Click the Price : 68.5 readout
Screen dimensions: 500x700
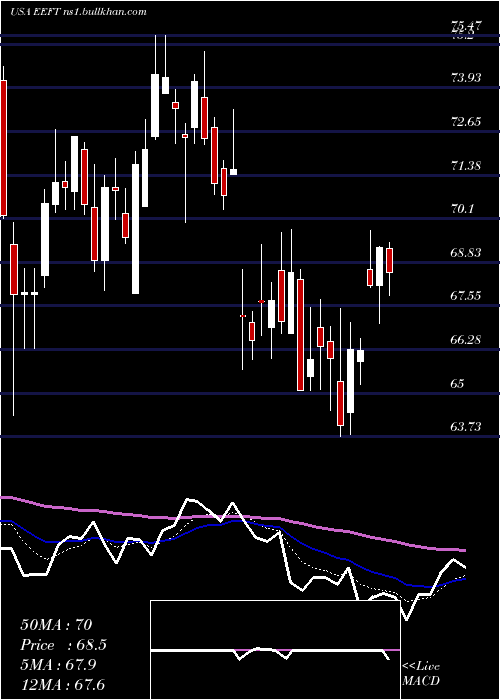[x=63, y=645]
